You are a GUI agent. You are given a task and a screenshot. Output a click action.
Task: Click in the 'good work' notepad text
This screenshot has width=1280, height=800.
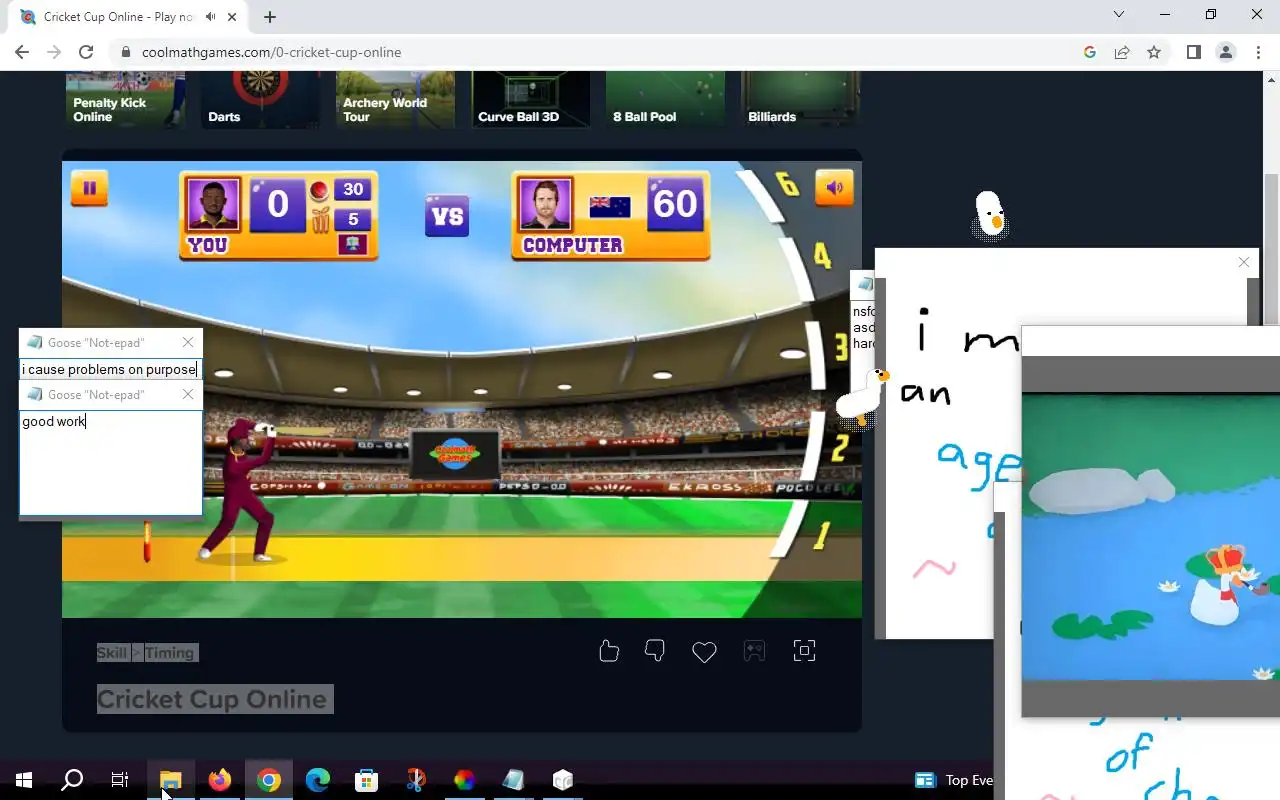(110, 462)
